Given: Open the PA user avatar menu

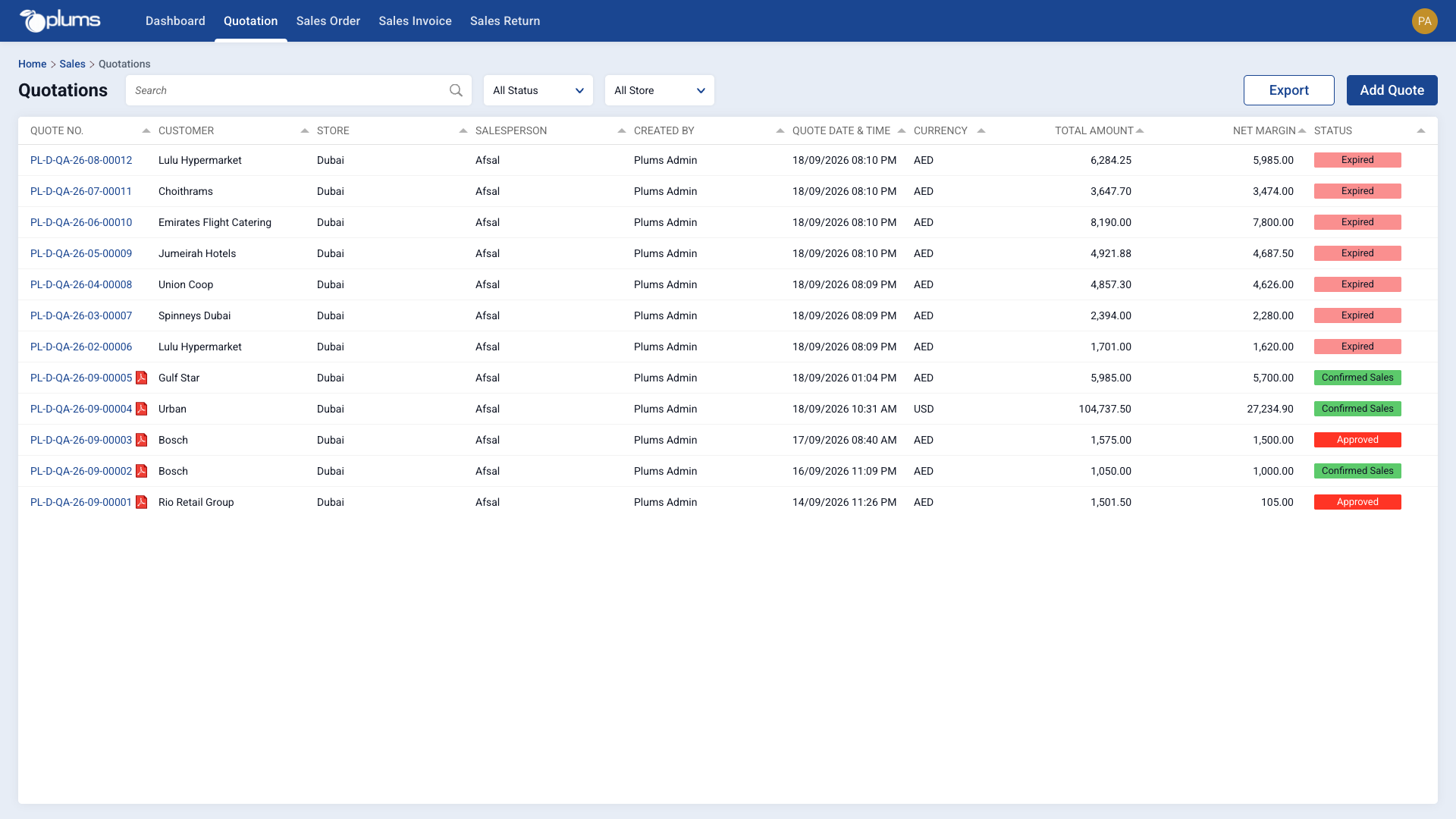Looking at the screenshot, I should (1424, 20).
